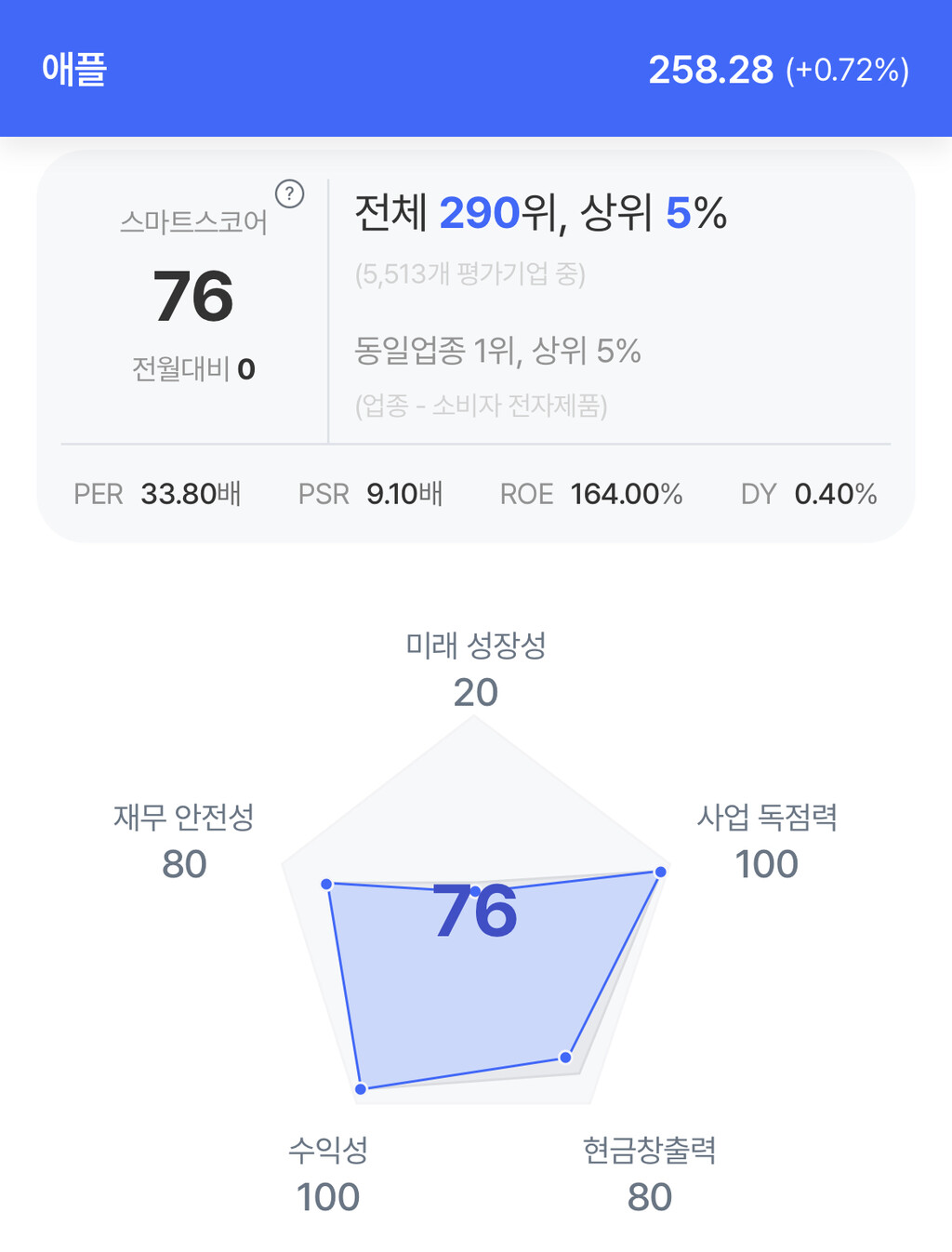This screenshot has width=952, height=1252.
Task: Select the PSR 9.10배 metric
Action: click(x=370, y=494)
